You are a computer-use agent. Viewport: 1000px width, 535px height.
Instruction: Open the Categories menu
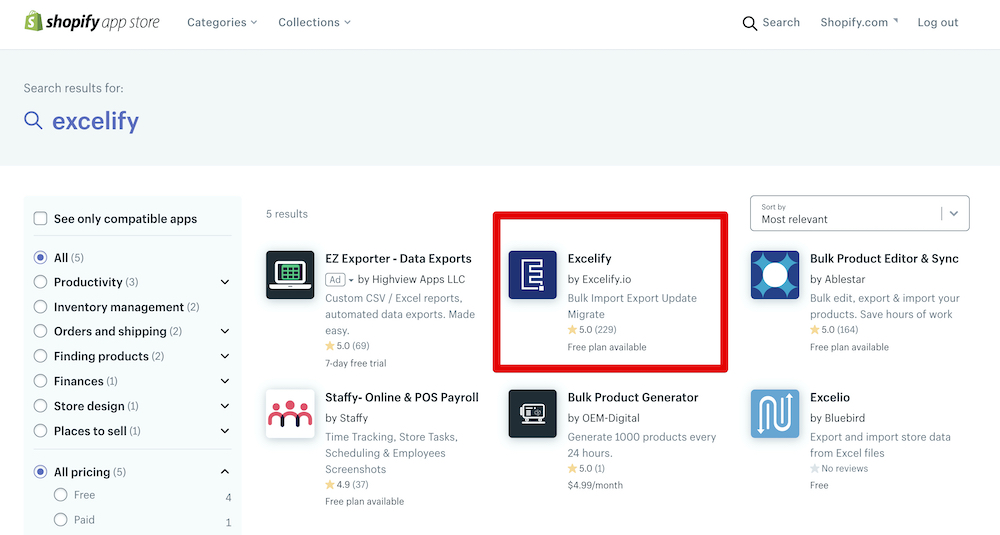222,22
